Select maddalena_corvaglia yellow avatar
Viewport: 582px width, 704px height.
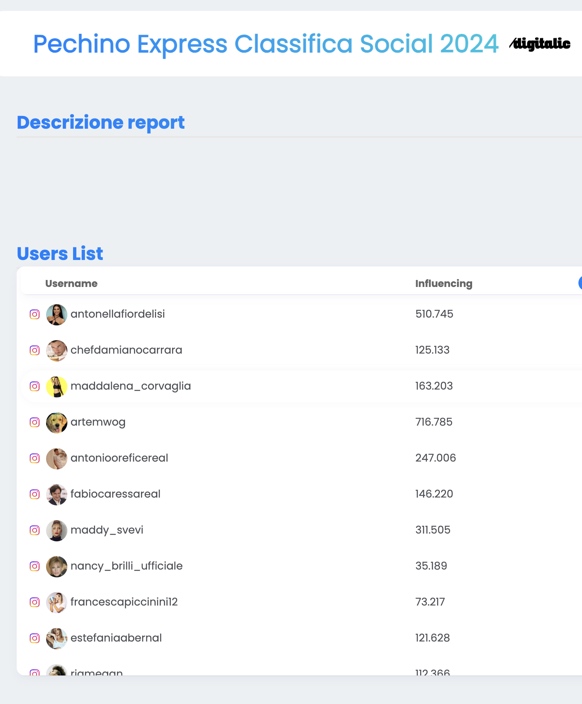[x=57, y=387]
